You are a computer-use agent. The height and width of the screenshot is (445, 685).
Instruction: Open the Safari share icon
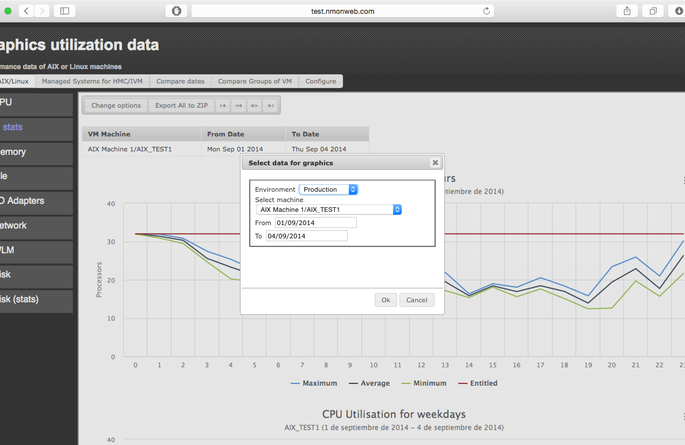pos(627,11)
